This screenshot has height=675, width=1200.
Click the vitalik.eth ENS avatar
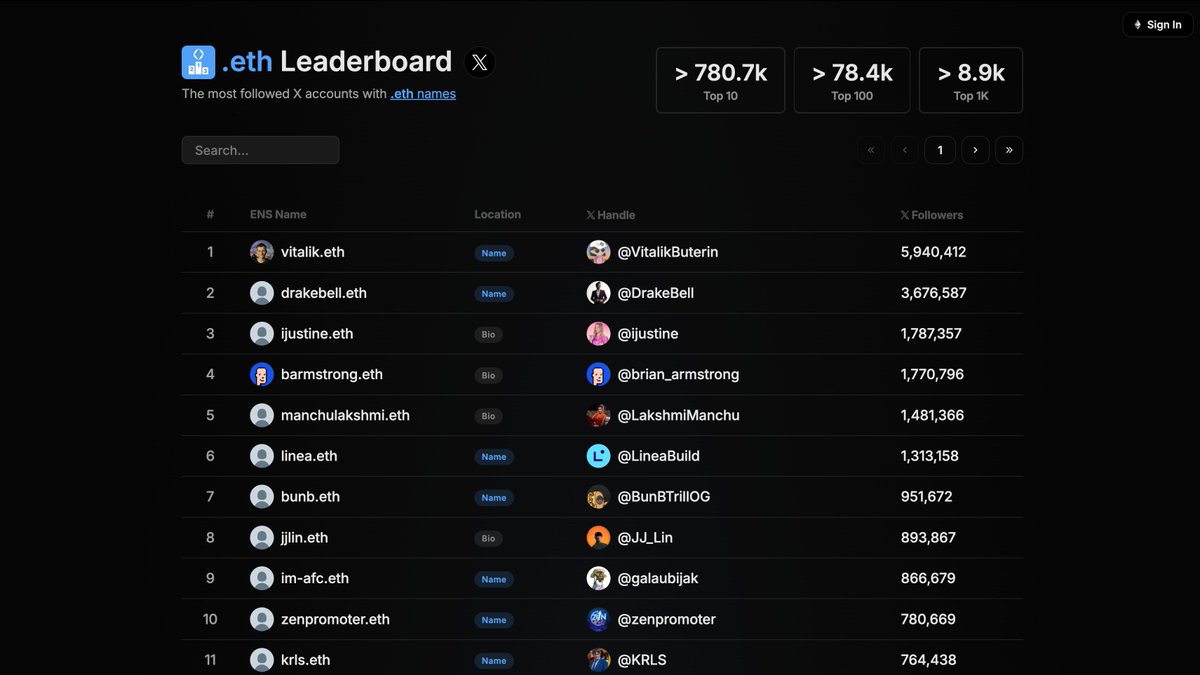pos(262,252)
